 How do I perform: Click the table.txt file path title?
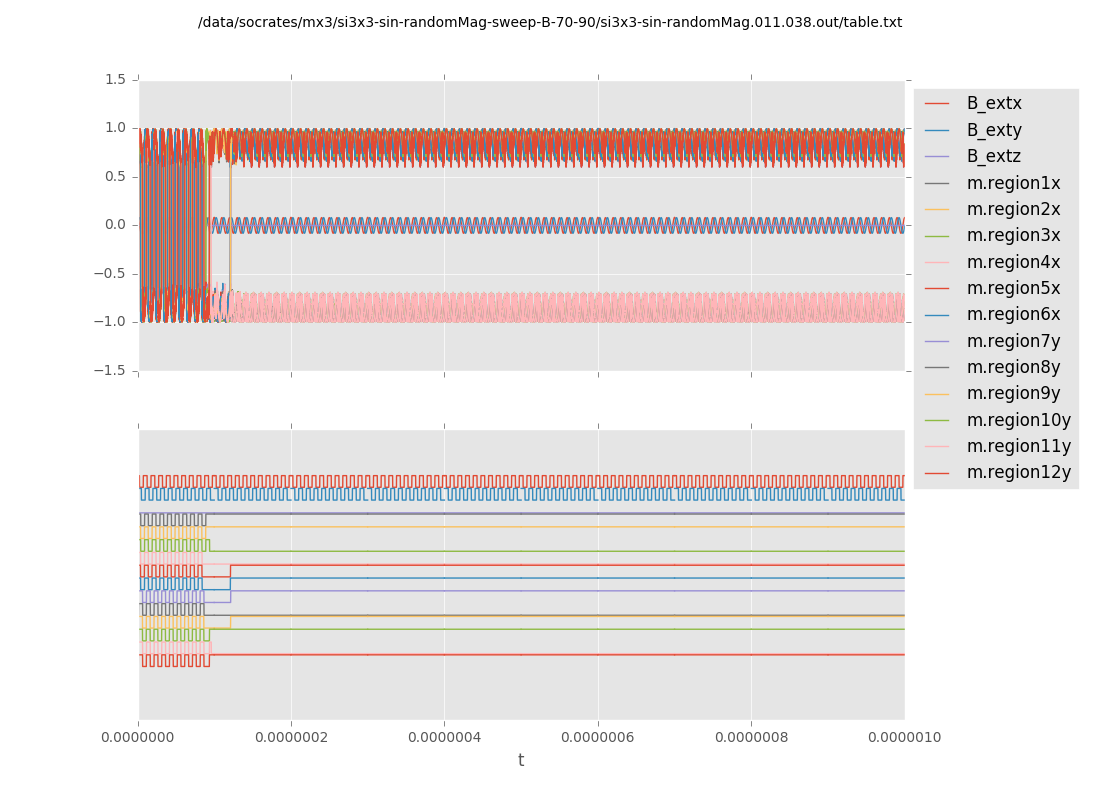(x=550, y=22)
